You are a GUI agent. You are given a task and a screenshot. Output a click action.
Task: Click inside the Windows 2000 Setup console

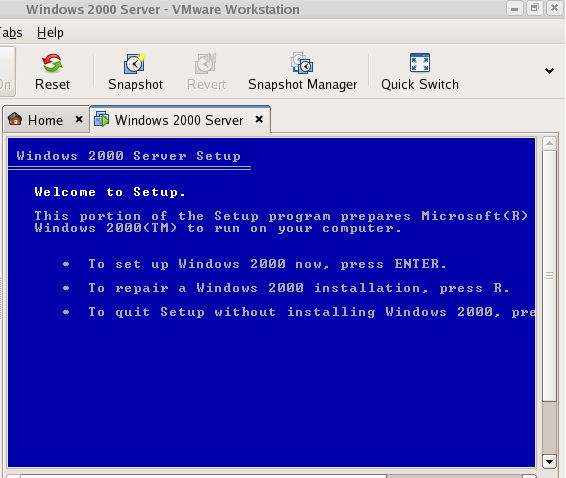point(271,303)
